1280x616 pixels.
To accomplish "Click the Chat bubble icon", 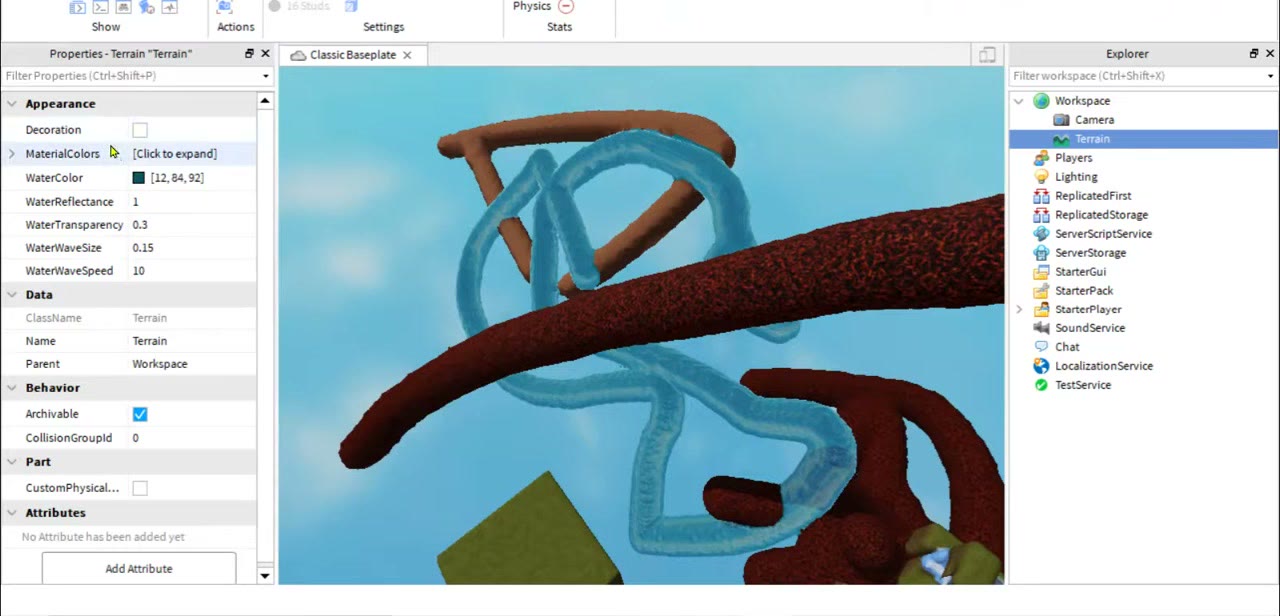I will 1041,347.
